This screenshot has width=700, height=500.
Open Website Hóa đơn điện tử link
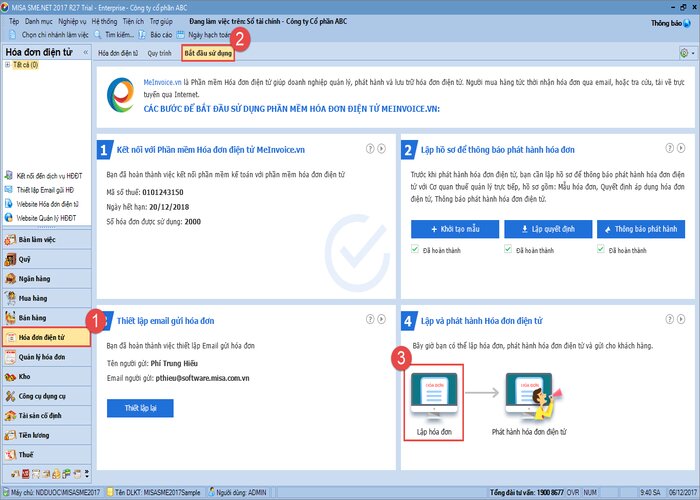[x=42, y=204]
